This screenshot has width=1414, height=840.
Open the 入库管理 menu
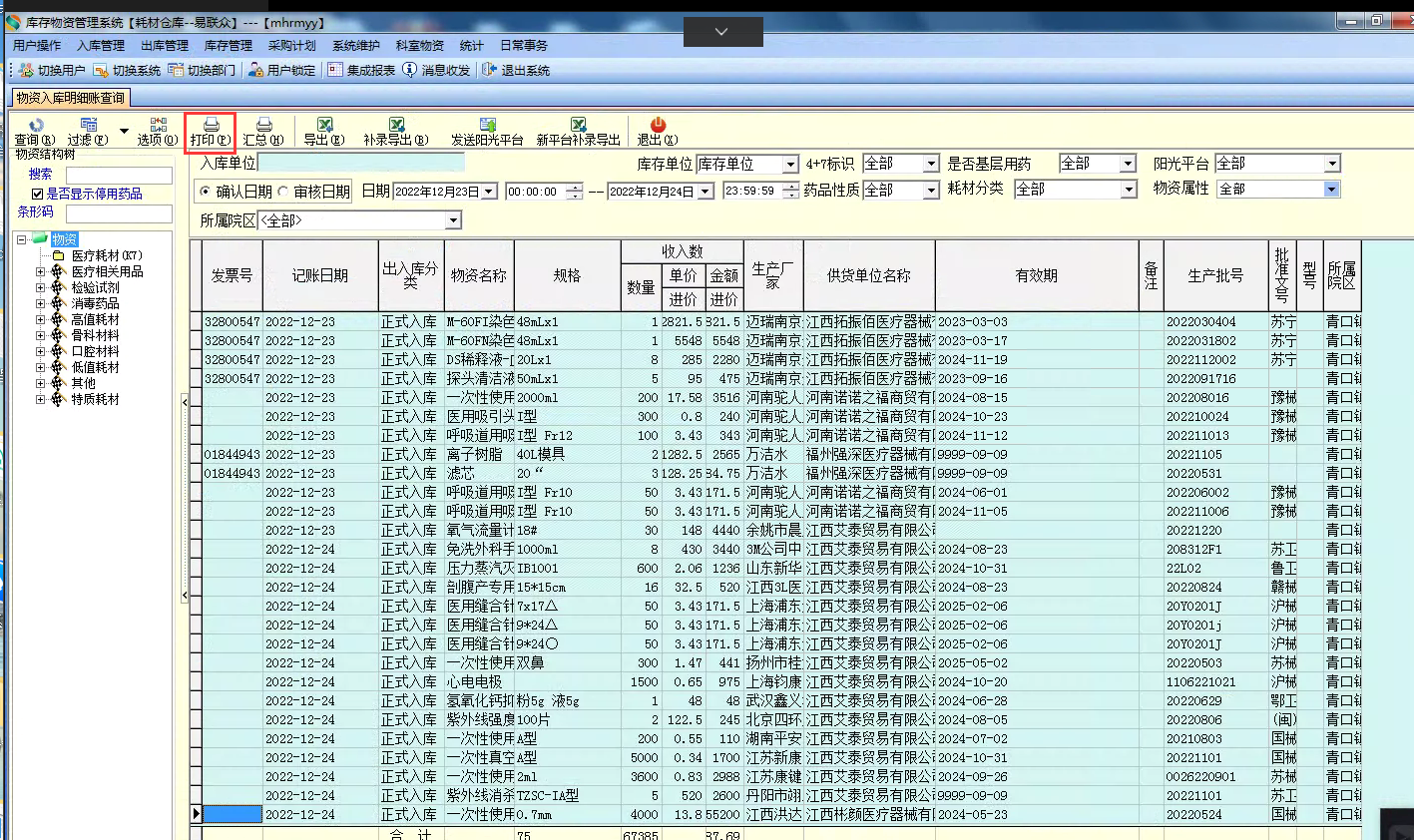tap(101, 45)
